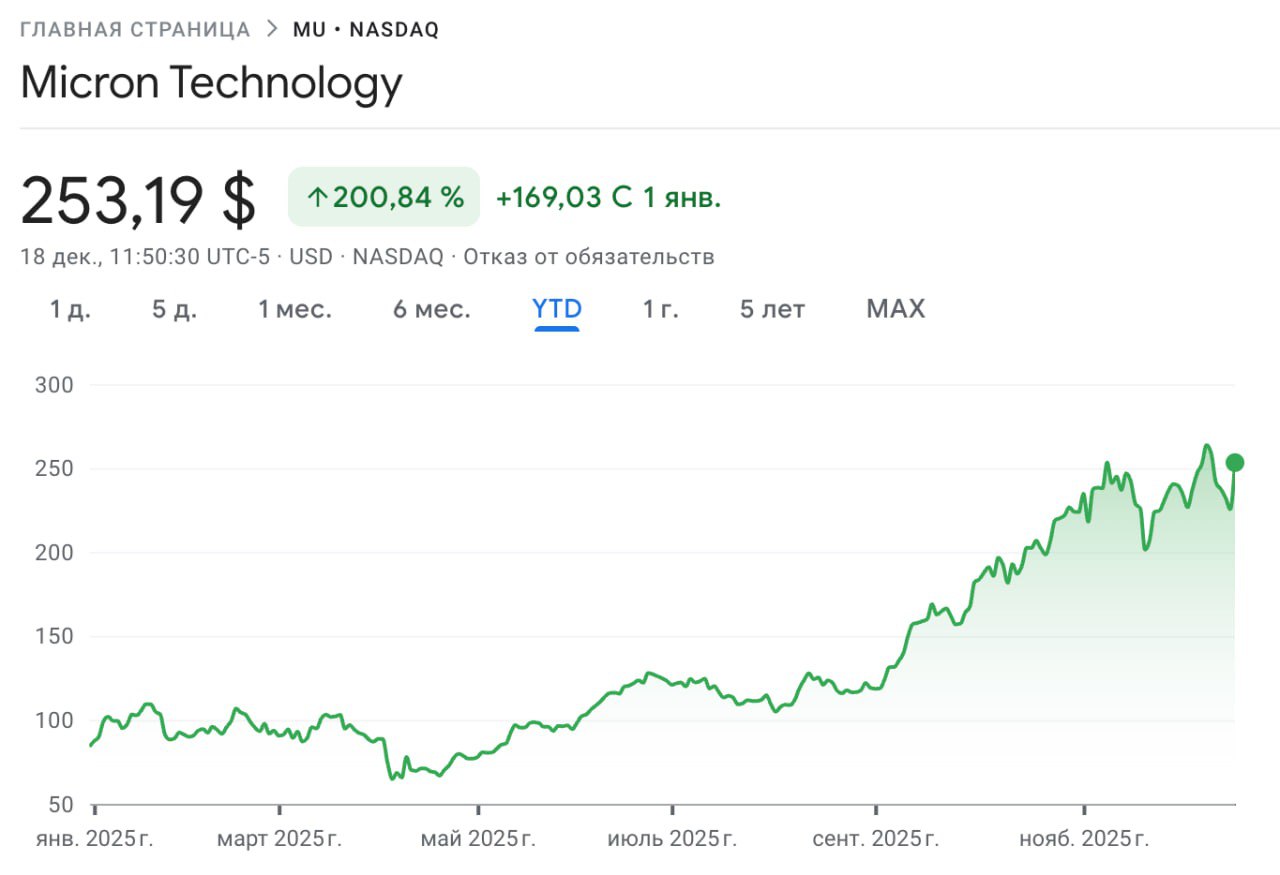Click the сент. 2025 г. axis label
This screenshot has width=1280, height=875.
(x=875, y=839)
